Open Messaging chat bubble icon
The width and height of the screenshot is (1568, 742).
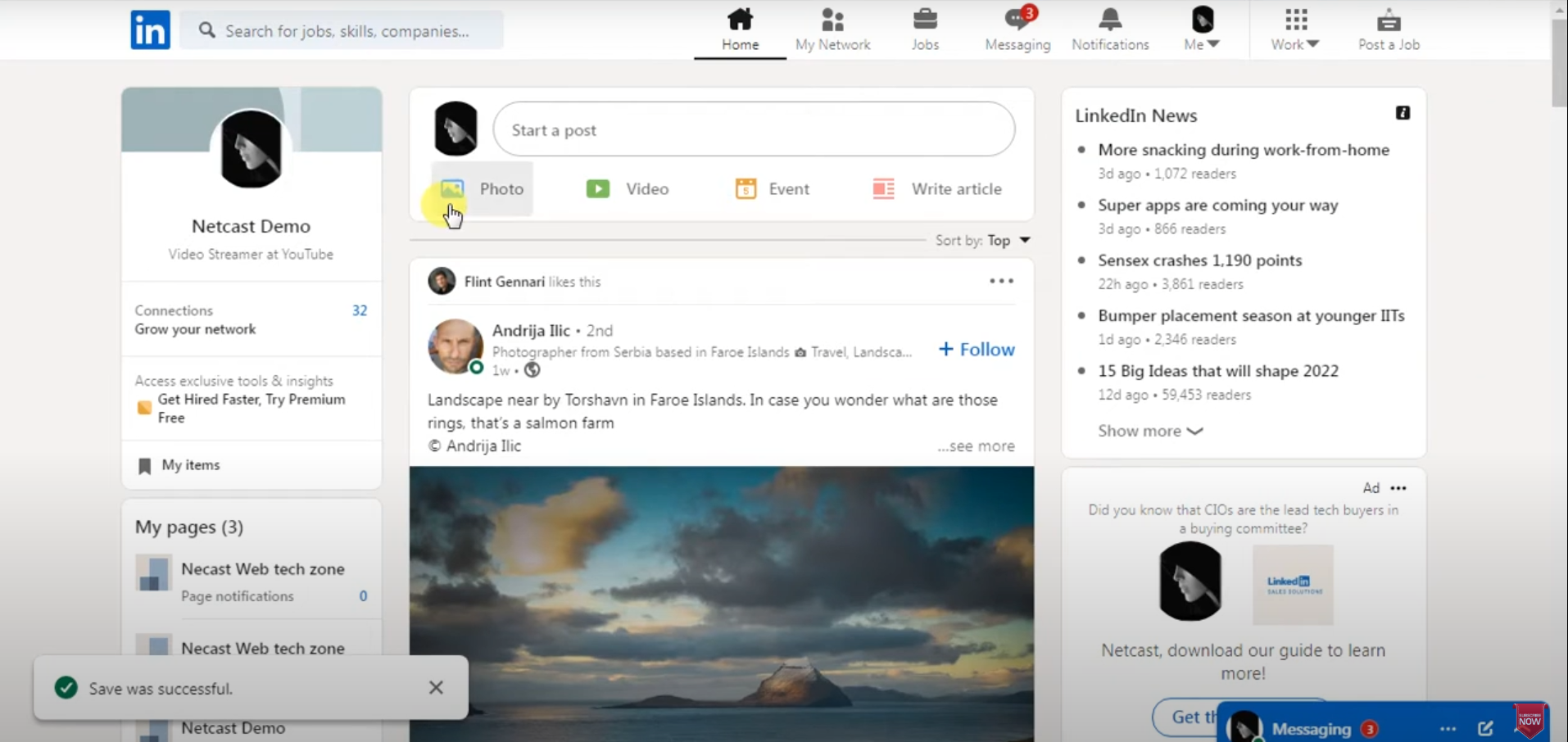1017,18
